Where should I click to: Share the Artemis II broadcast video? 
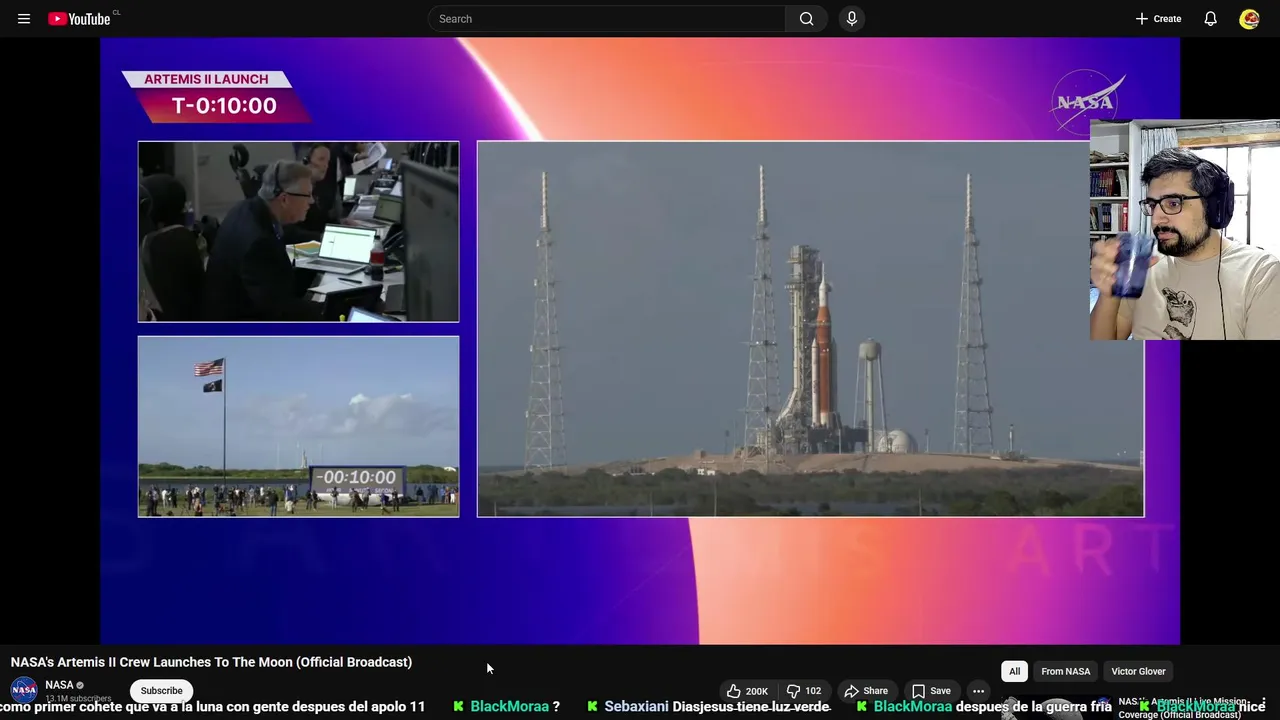coord(866,691)
